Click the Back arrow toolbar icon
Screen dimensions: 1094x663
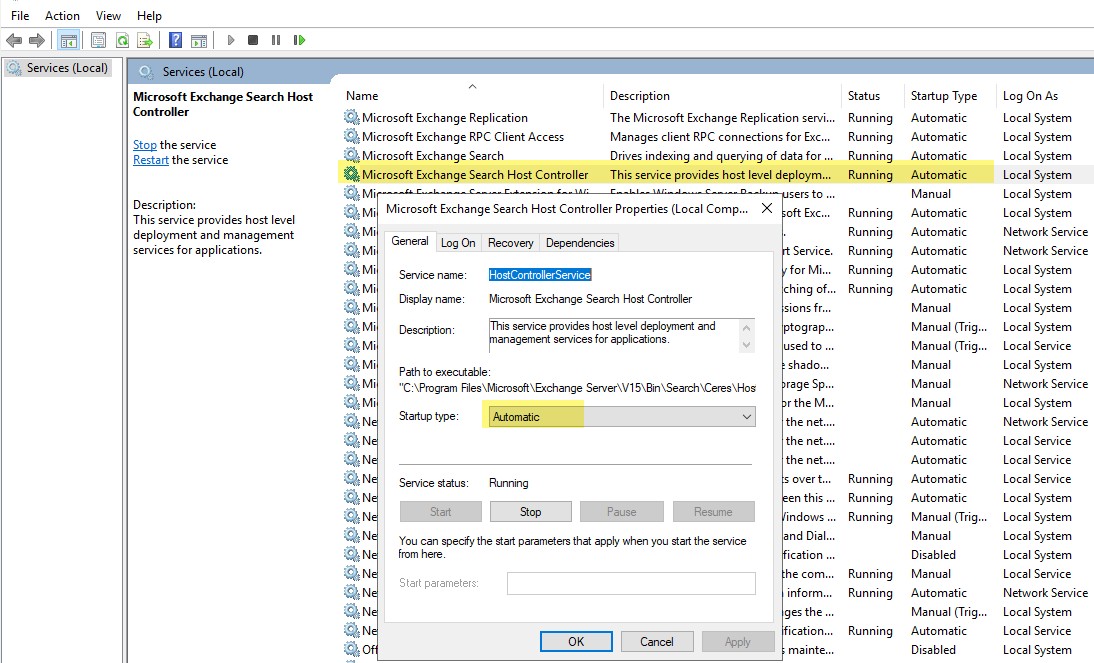[14, 40]
